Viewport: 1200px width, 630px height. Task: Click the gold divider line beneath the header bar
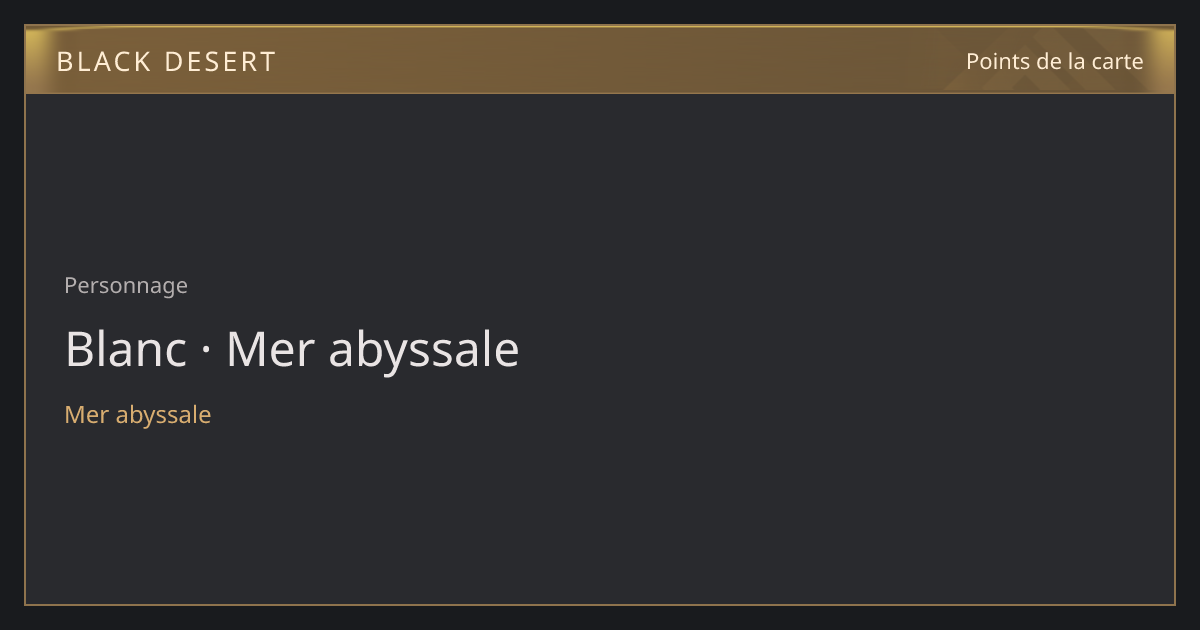tap(600, 93)
